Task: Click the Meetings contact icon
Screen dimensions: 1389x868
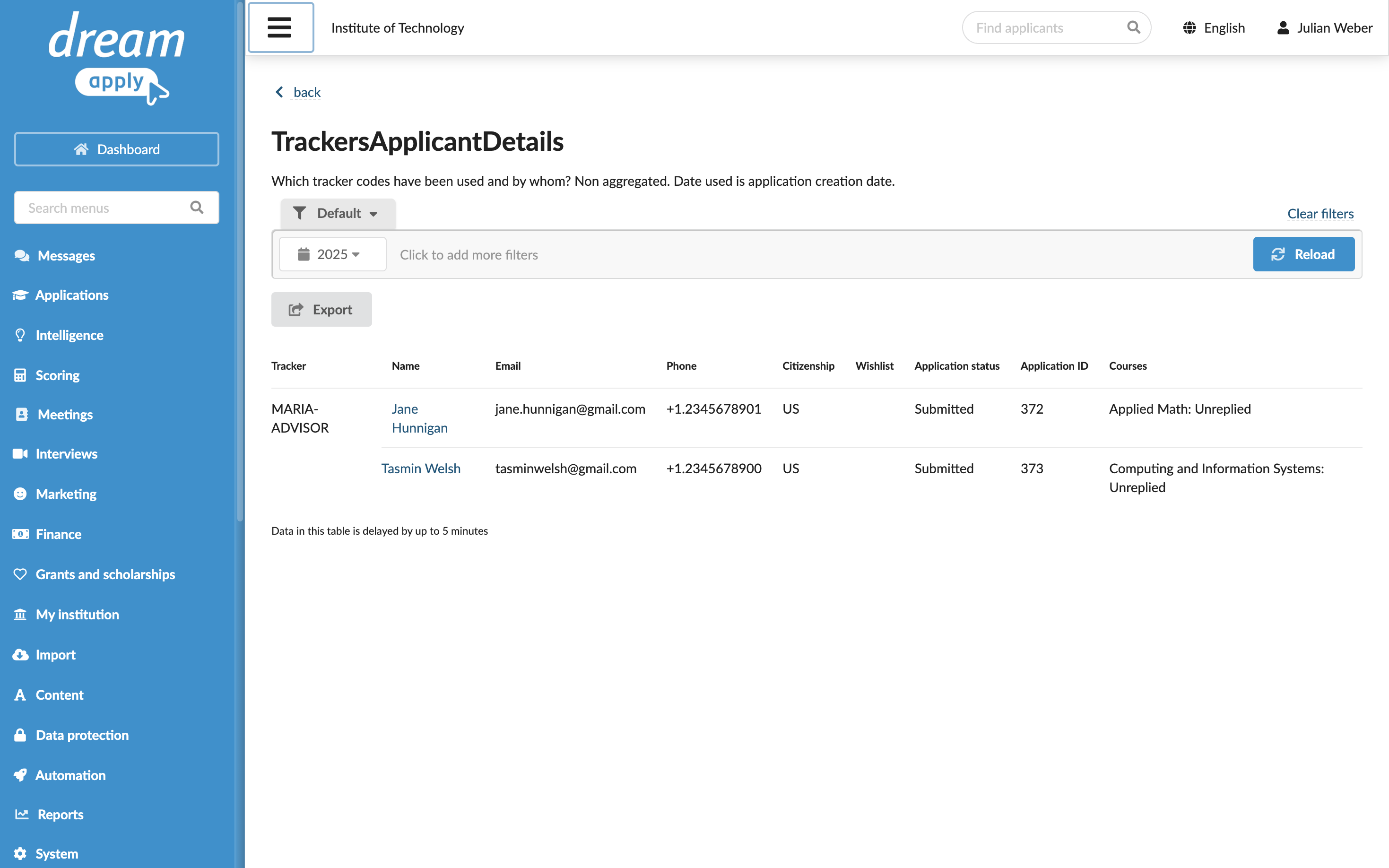Action: pyautogui.click(x=22, y=415)
